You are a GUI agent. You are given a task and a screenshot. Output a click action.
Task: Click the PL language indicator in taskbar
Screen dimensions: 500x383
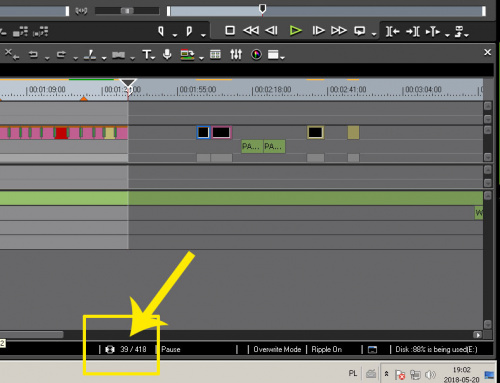point(353,373)
